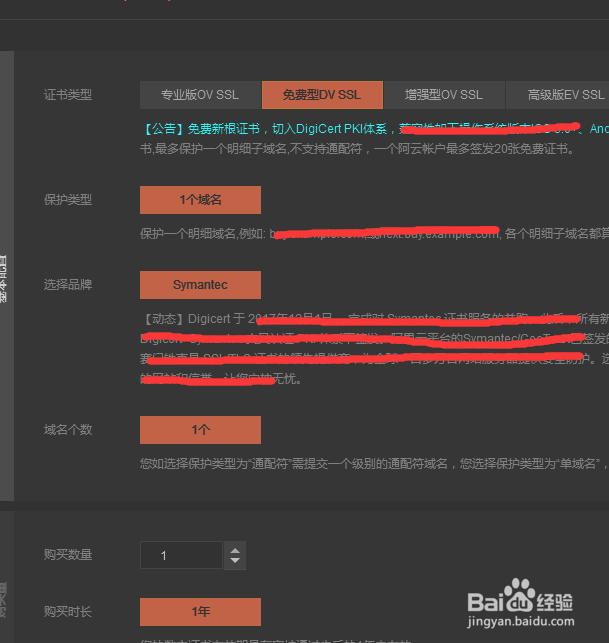Choose the Symantec brand option
The height and width of the screenshot is (643, 609).
click(x=200, y=285)
